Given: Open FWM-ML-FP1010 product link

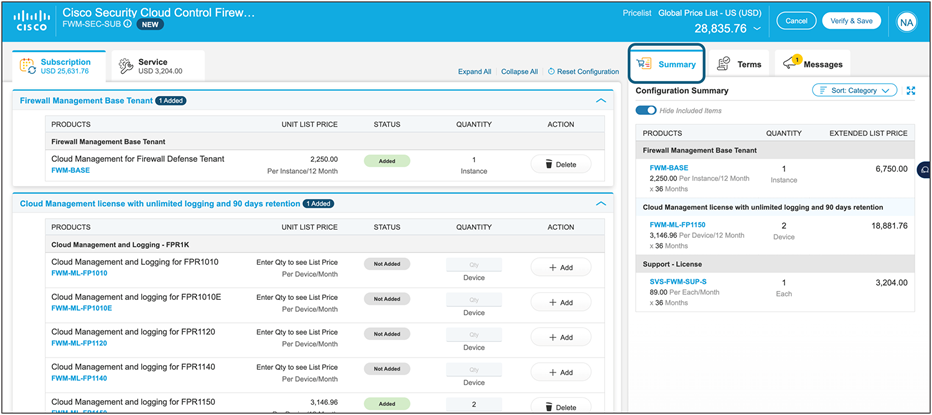Looking at the screenshot, I should pyautogui.click(x=79, y=273).
